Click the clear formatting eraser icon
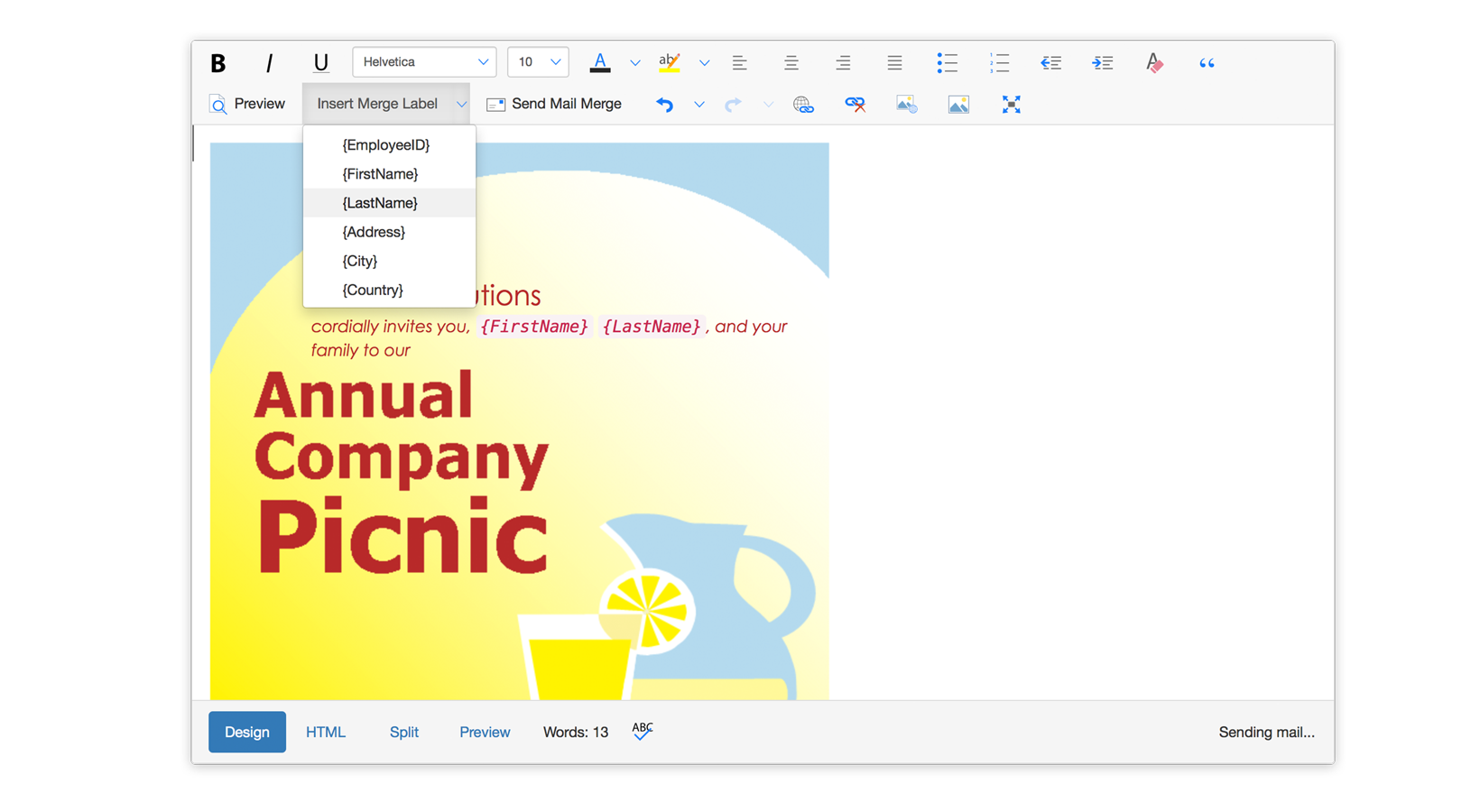 tap(1154, 63)
